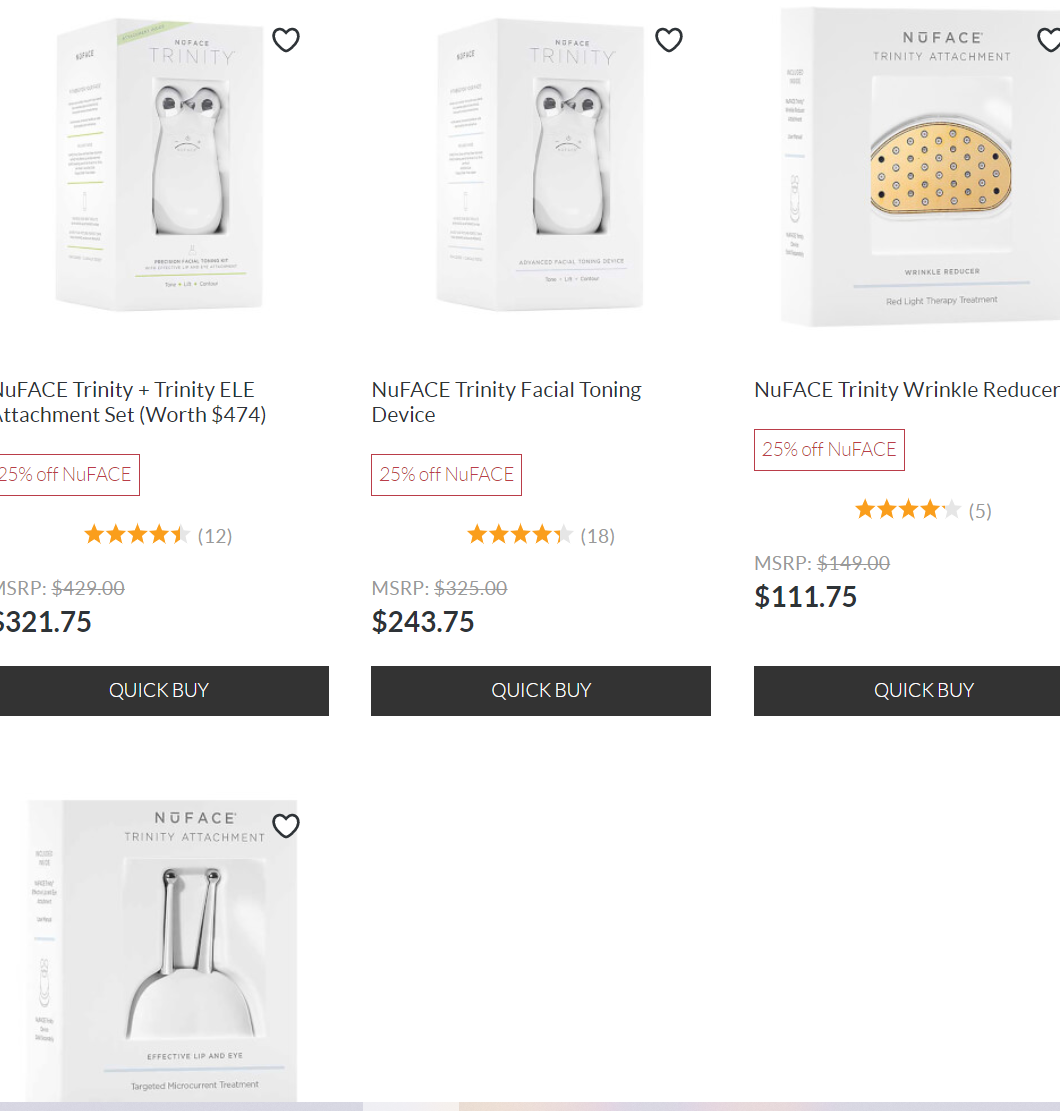Open Trinity ELE Attachment Set title link
Screen dimensions: 1060x1111
pos(128,402)
